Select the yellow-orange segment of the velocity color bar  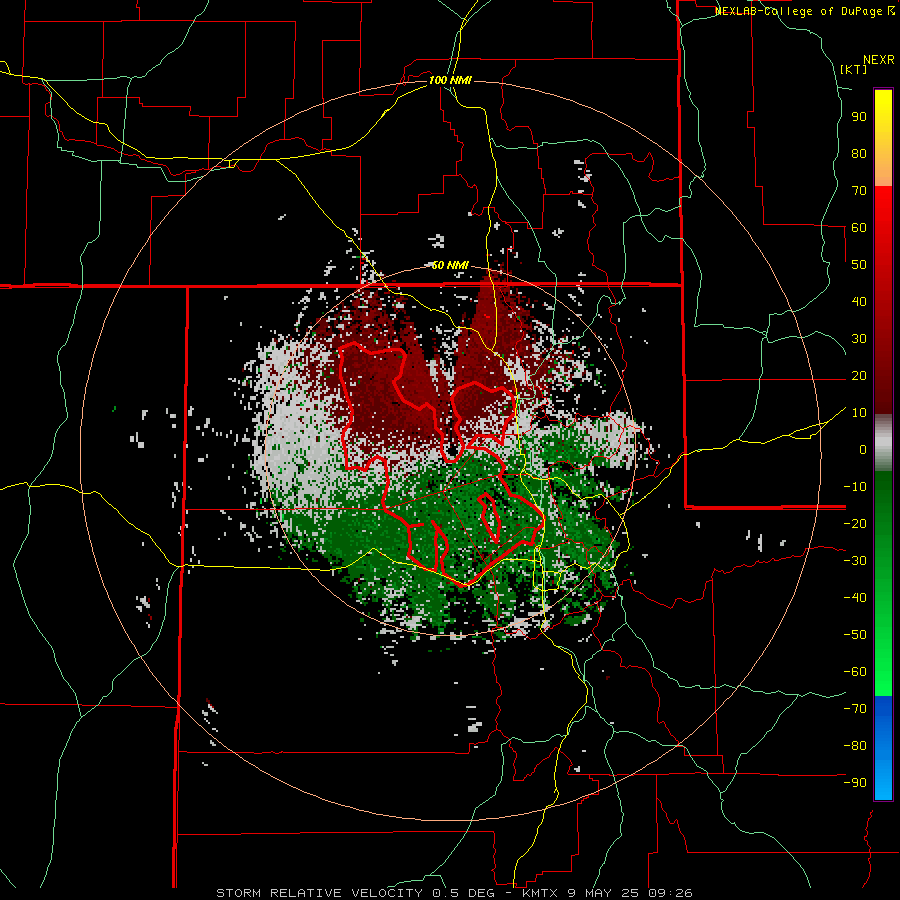883,138
